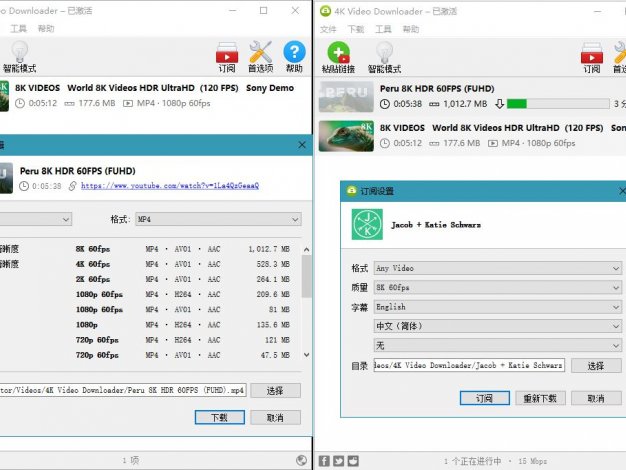Open 文件 menu in right window

coord(328,29)
